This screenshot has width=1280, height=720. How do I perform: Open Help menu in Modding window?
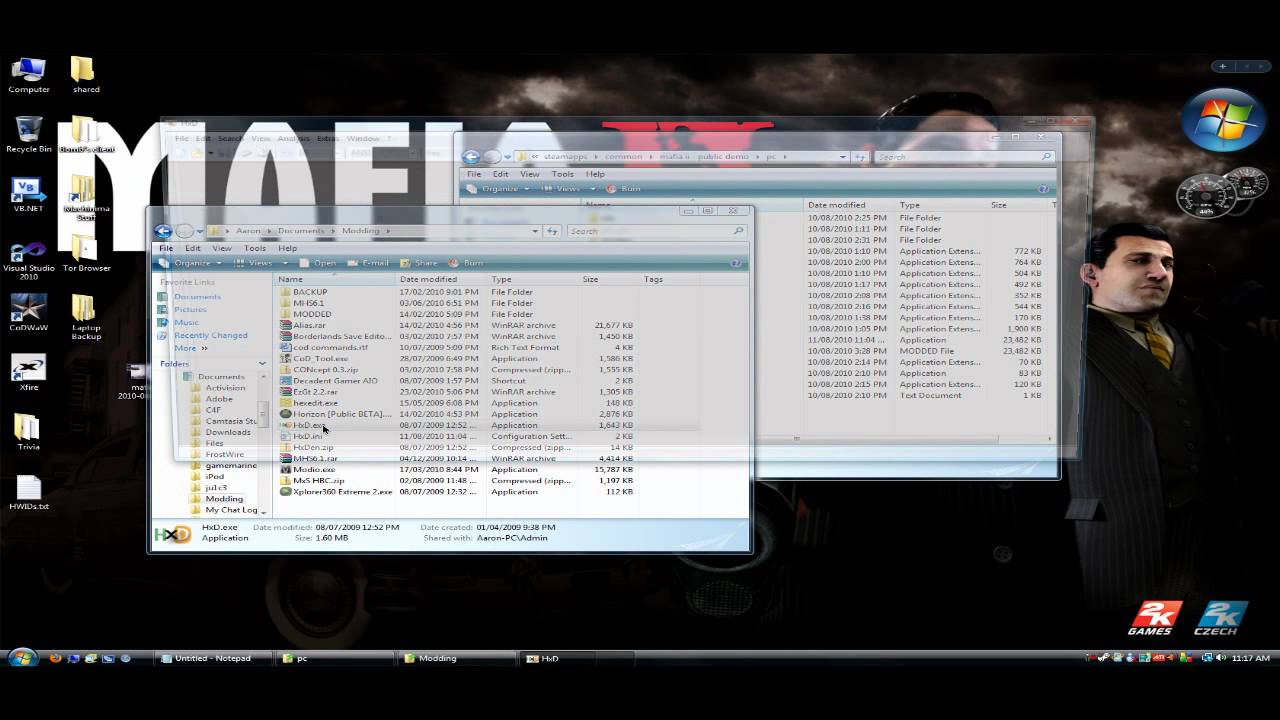pos(287,248)
